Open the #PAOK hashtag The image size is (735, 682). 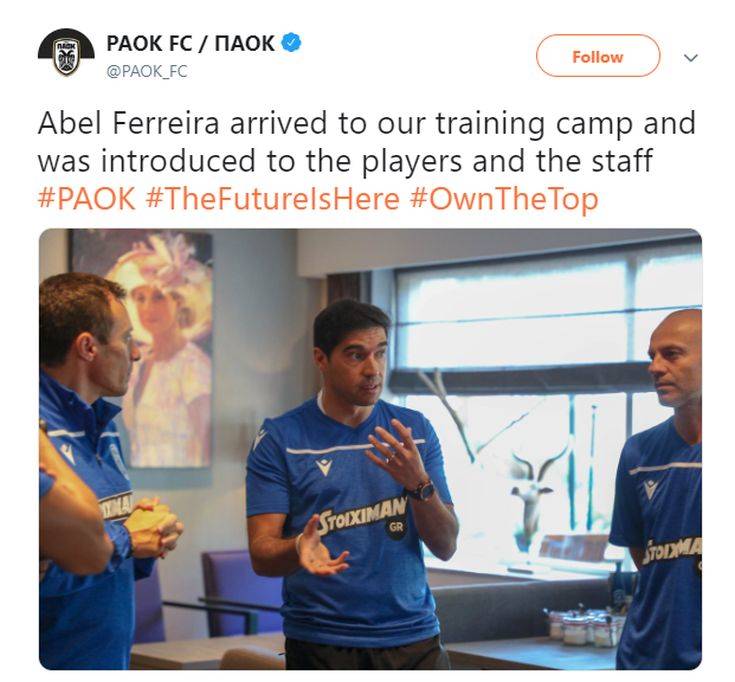tap(87, 199)
